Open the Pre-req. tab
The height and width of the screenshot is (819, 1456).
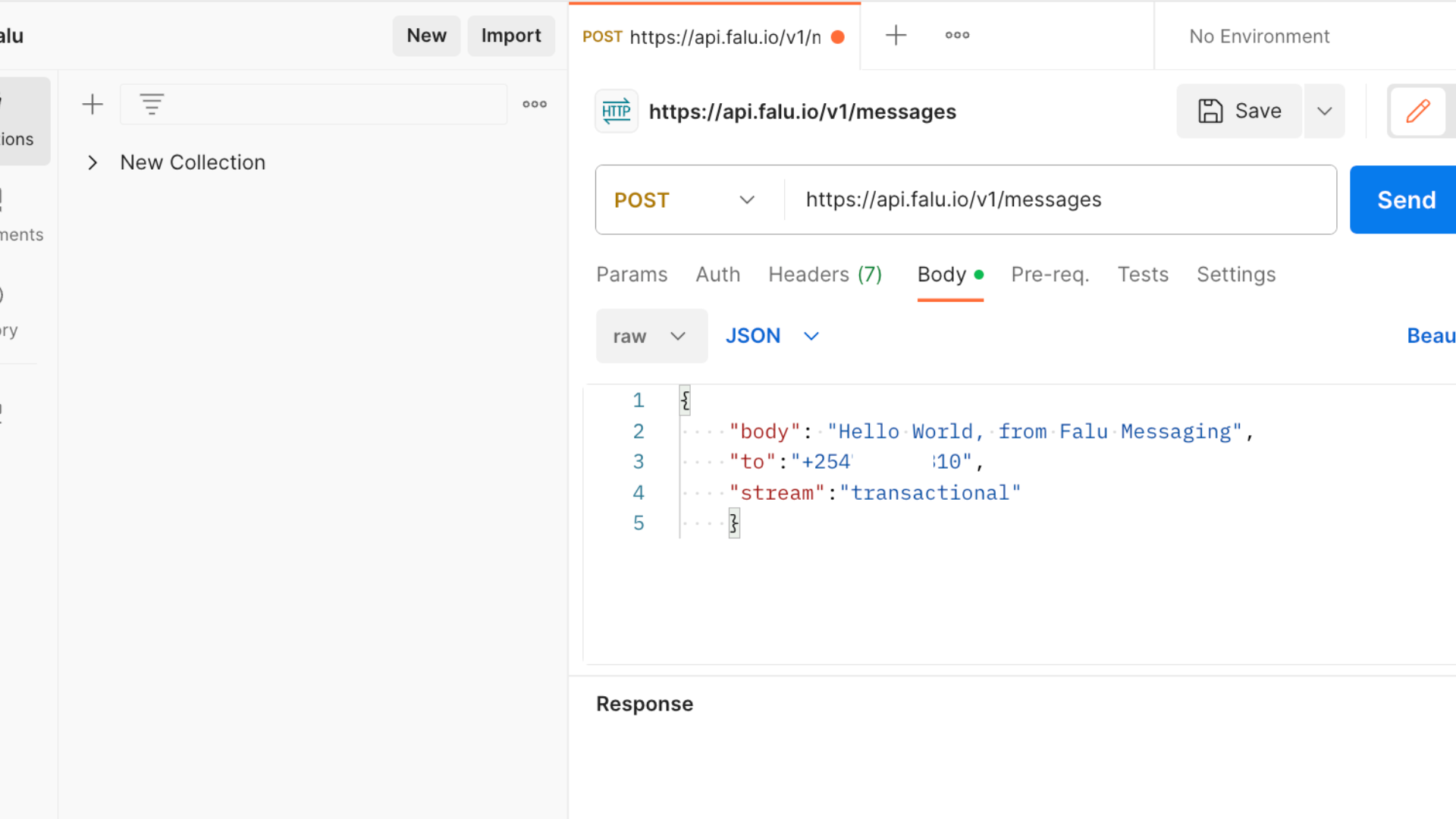coord(1050,275)
